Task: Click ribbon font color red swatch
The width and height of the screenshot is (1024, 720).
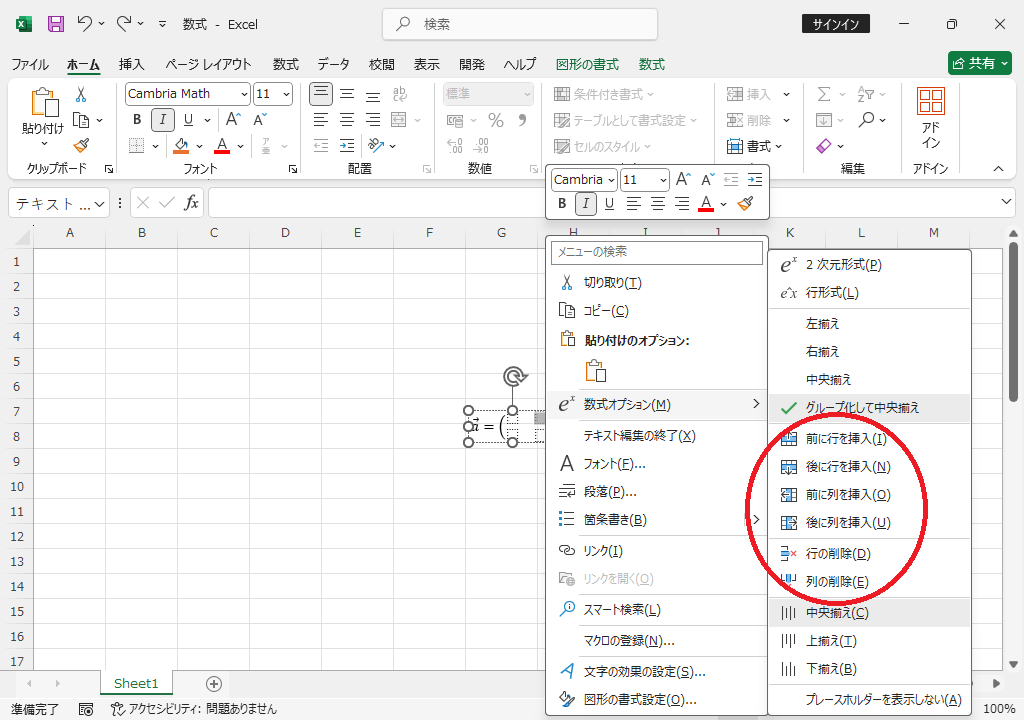Action: [222, 145]
